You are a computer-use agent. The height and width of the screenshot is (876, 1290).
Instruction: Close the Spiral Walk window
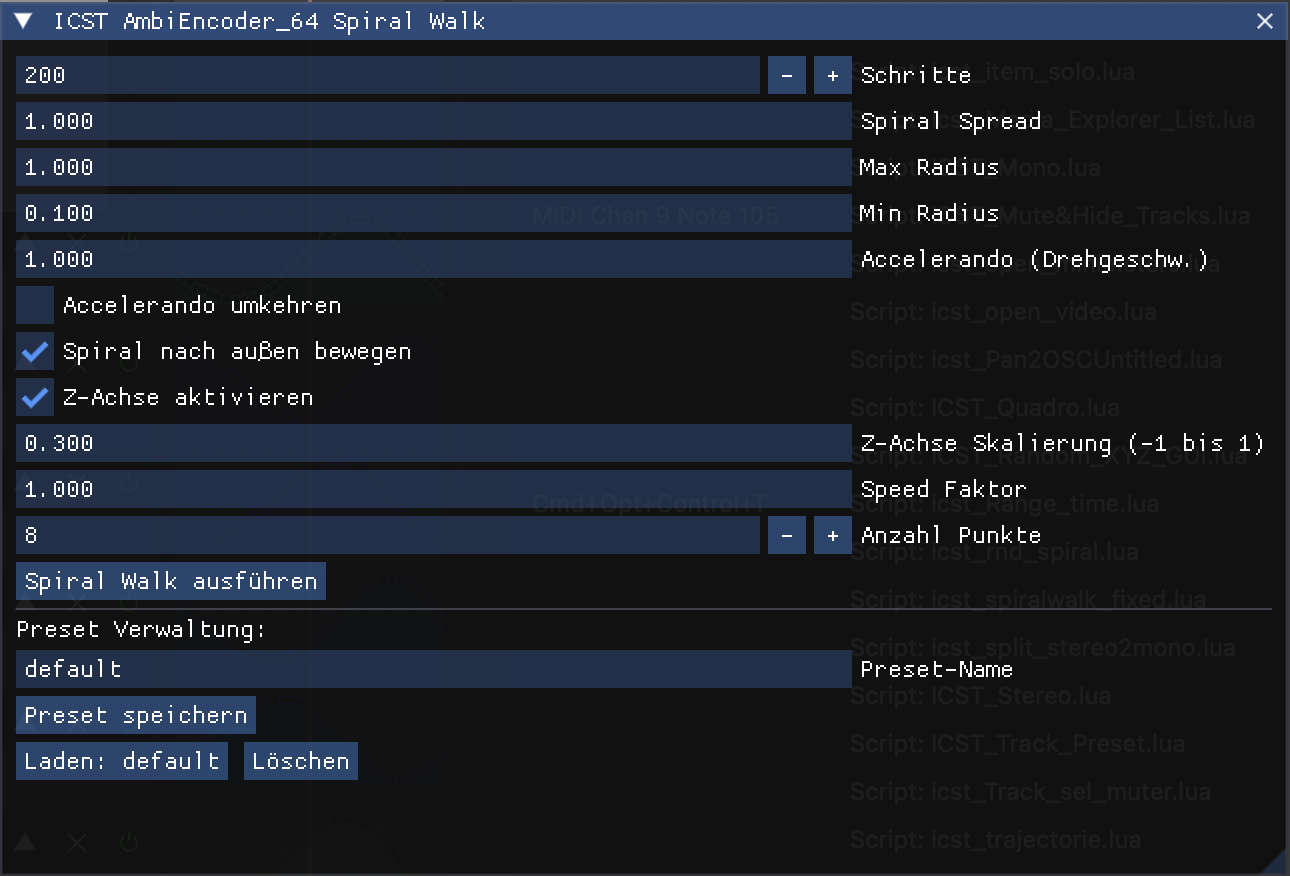(x=1265, y=21)
